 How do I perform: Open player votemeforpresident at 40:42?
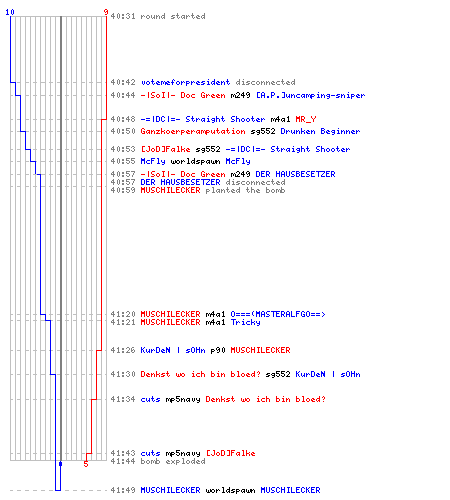click(185, 82)
